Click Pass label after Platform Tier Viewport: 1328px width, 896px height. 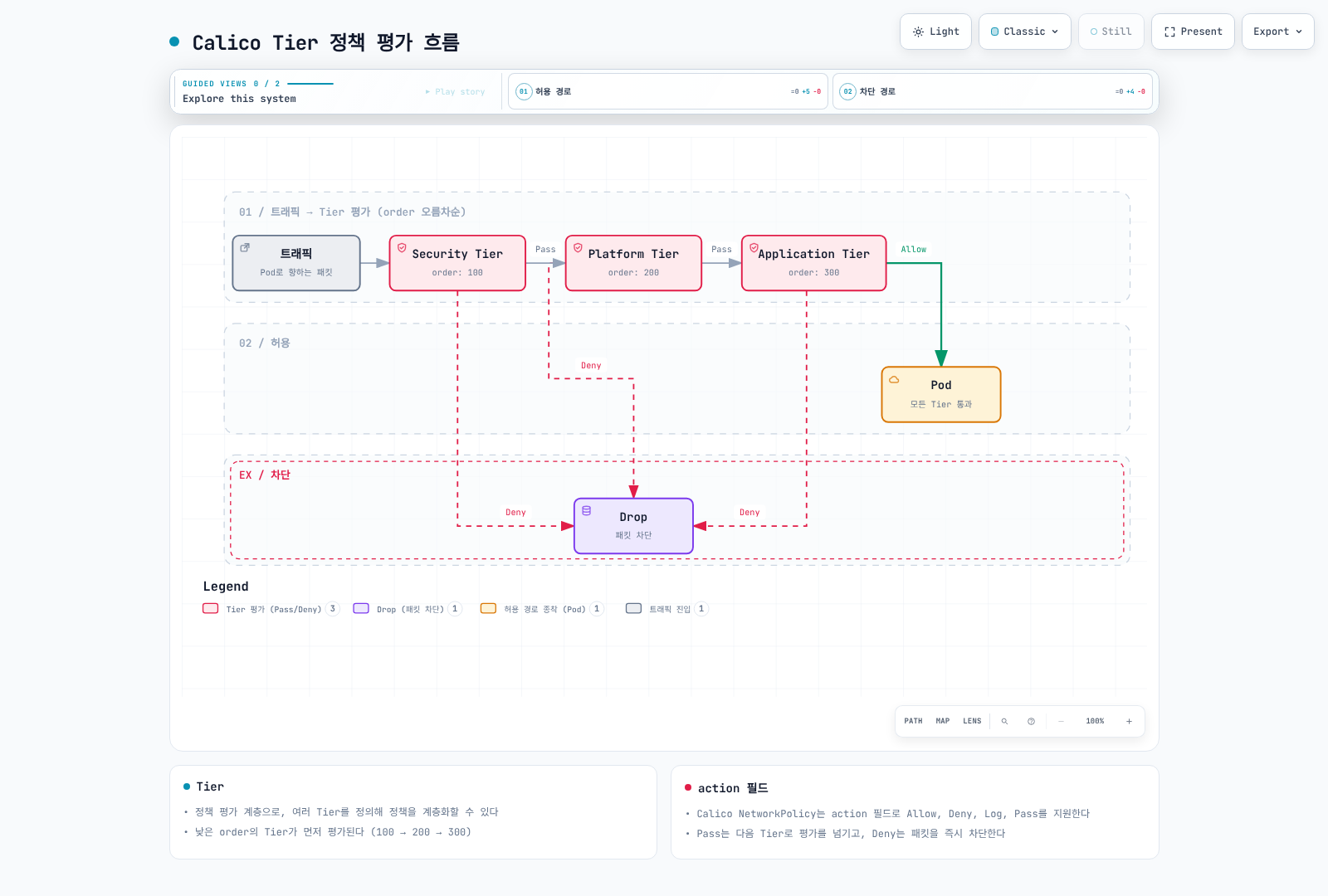click(721, 250)
